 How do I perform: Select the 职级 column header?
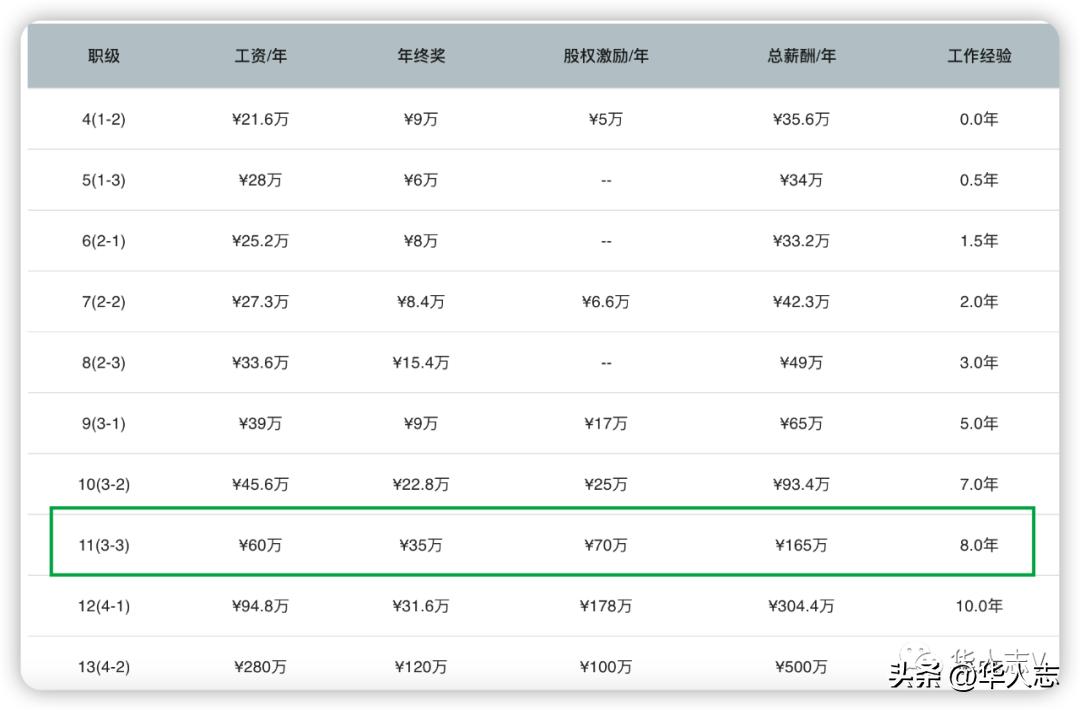coord(103,57)
